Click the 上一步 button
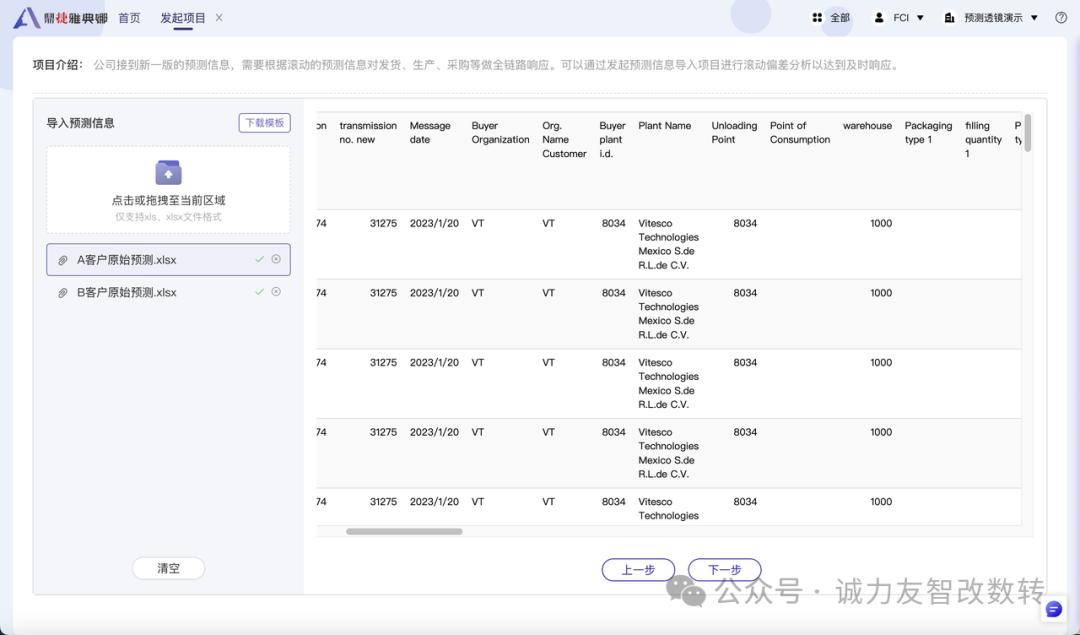This screenshot has height=635, width=1080. tap(638, 570)
